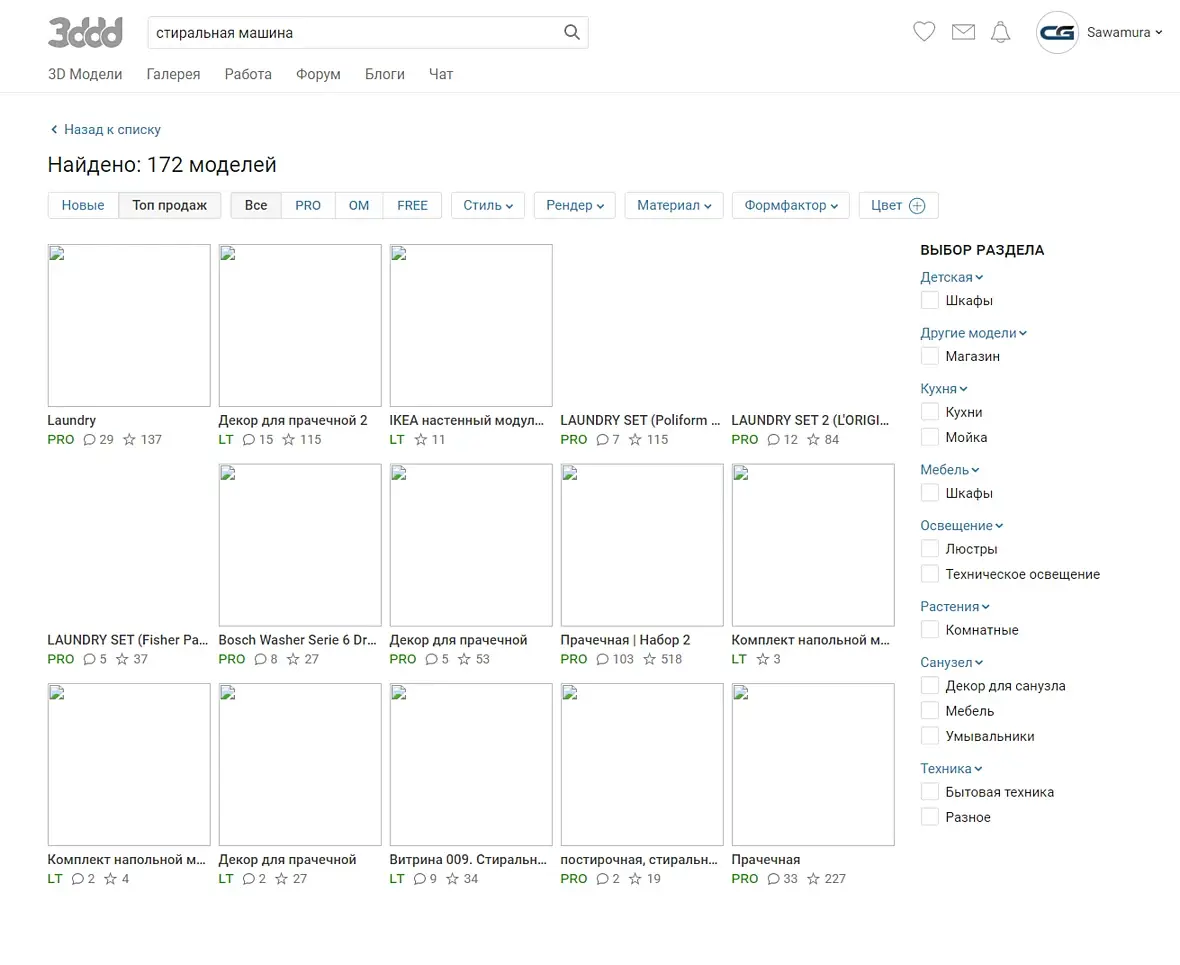Open the Прачечная | Набор 2 thumbnail

[642, 545]
